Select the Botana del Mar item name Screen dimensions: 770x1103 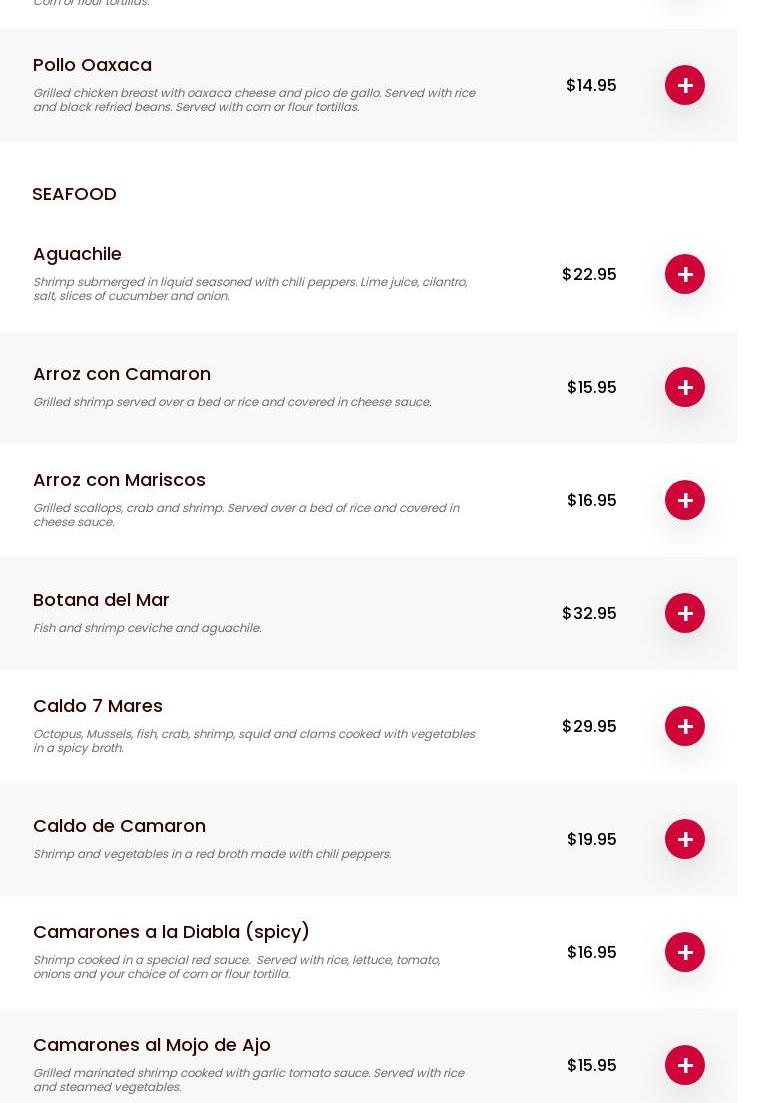[101, 600]
